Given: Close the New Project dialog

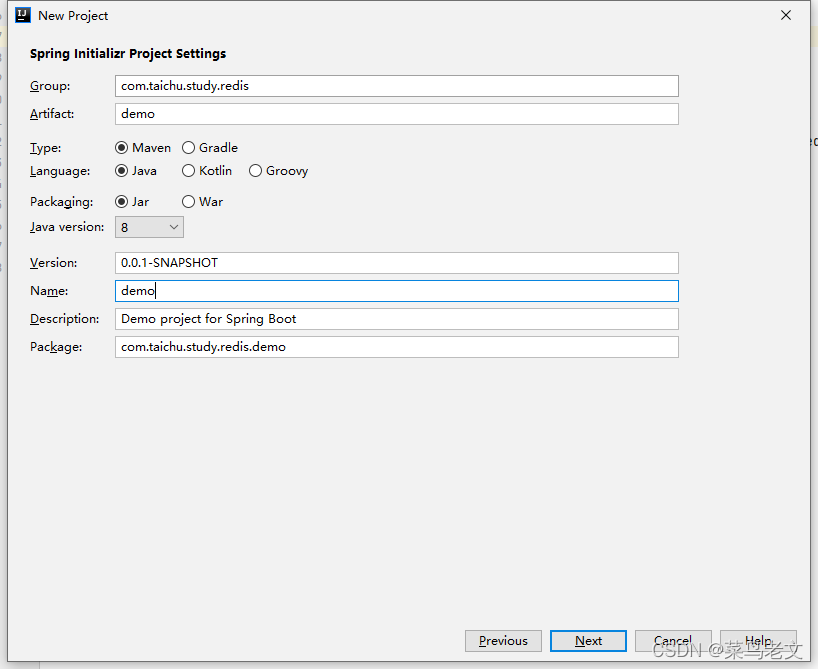Looking at the screenshot, I should 786,16.
